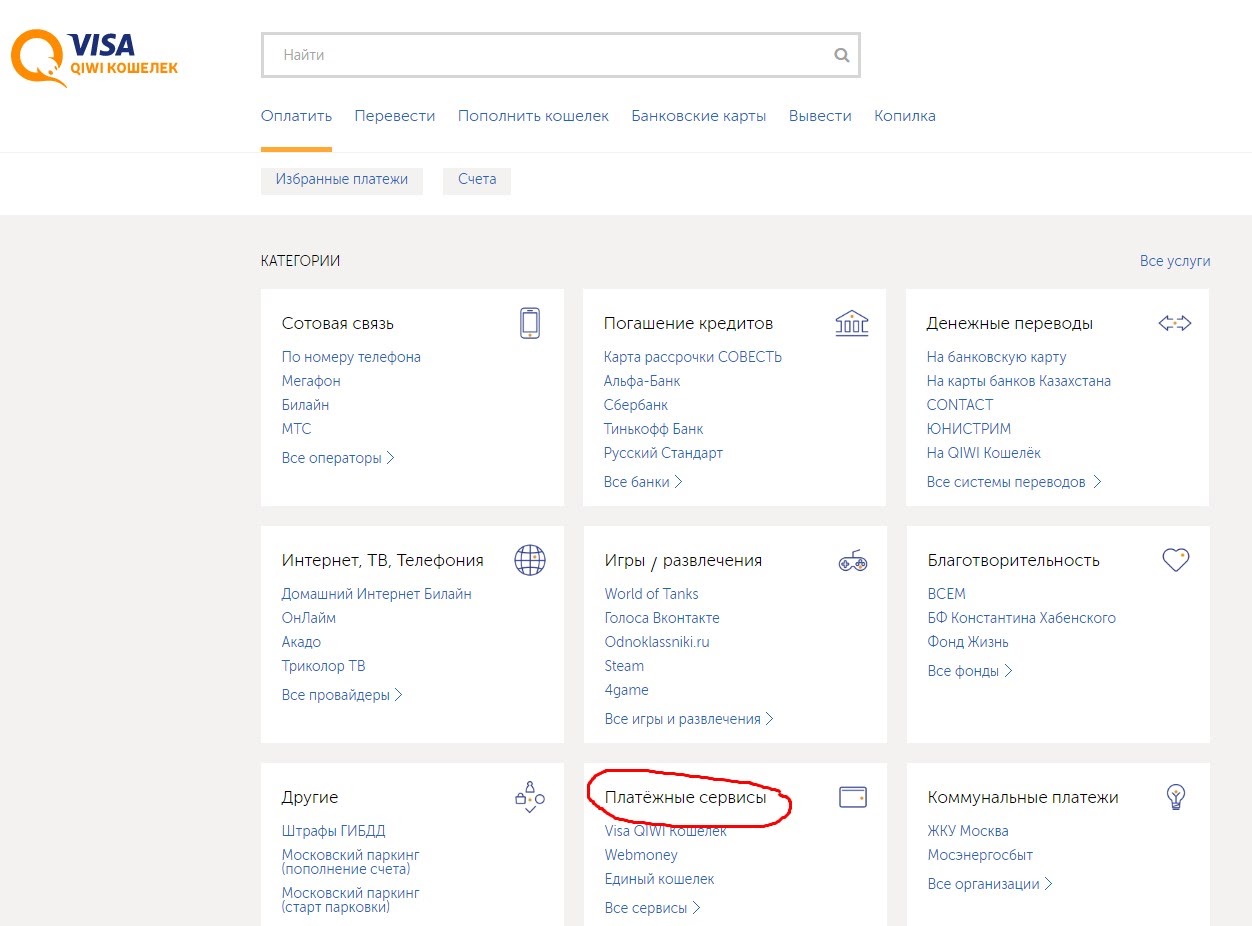Viewport: 1252px width, 926px height.
Task: Open the Пополнить кошелек tab
Action: click(533, 116)
